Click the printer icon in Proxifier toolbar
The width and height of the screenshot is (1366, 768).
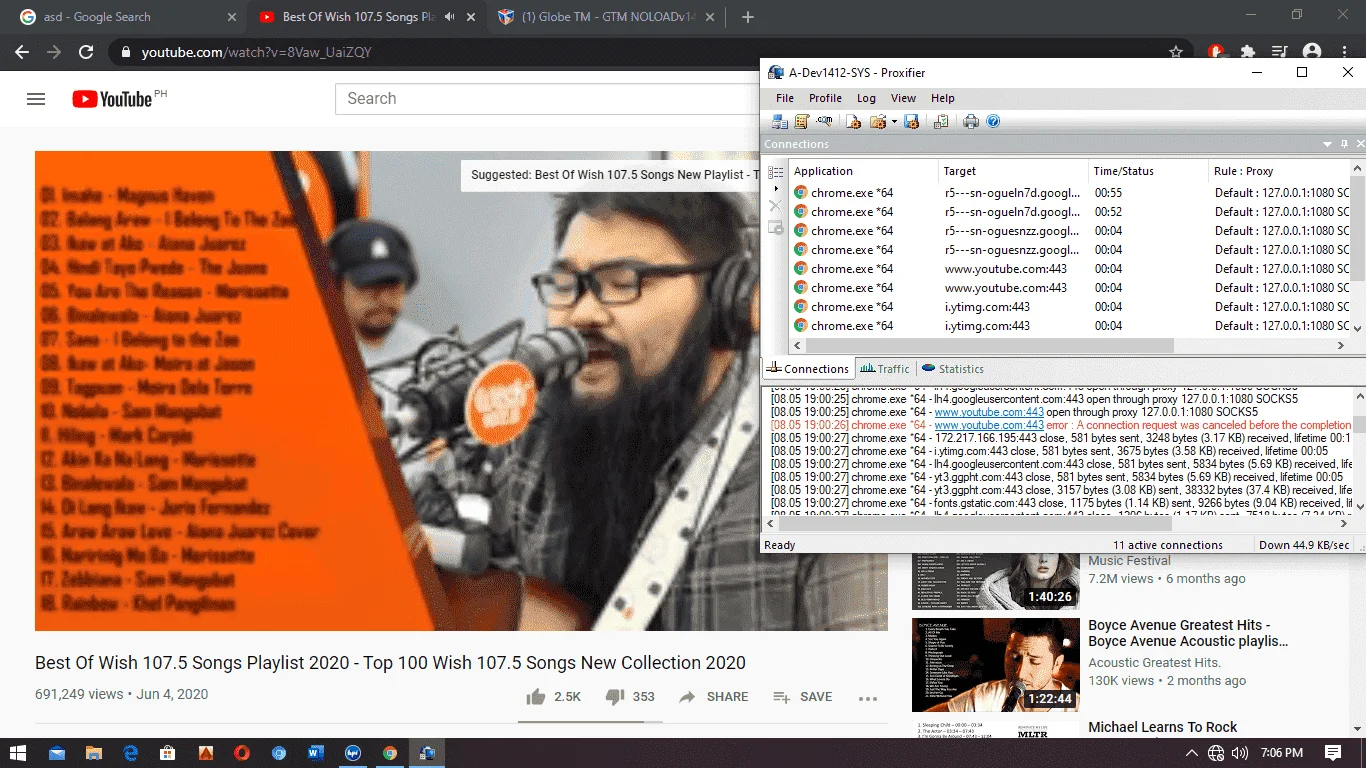970,121
